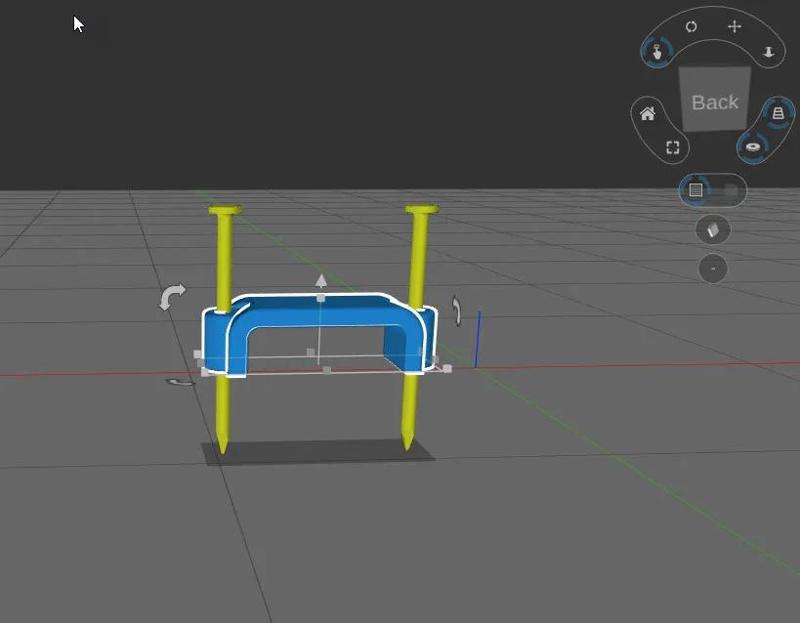Image resolution: width=800 pixels, height=623 pixels.
Task: Activate the hand touch-select navigation icon
Action: (x=657, y=52)
